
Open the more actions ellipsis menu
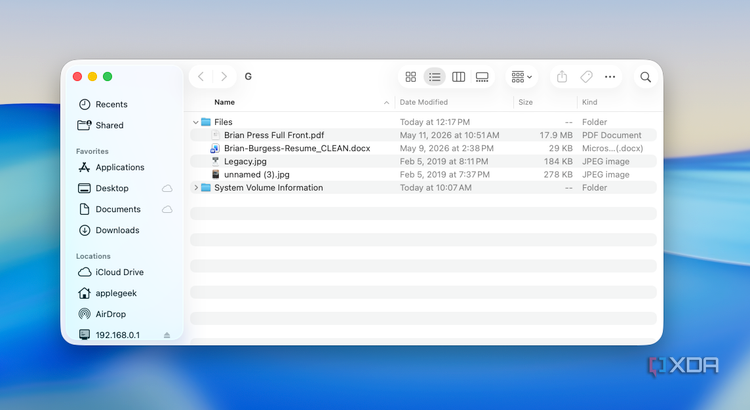coord(610,77)
